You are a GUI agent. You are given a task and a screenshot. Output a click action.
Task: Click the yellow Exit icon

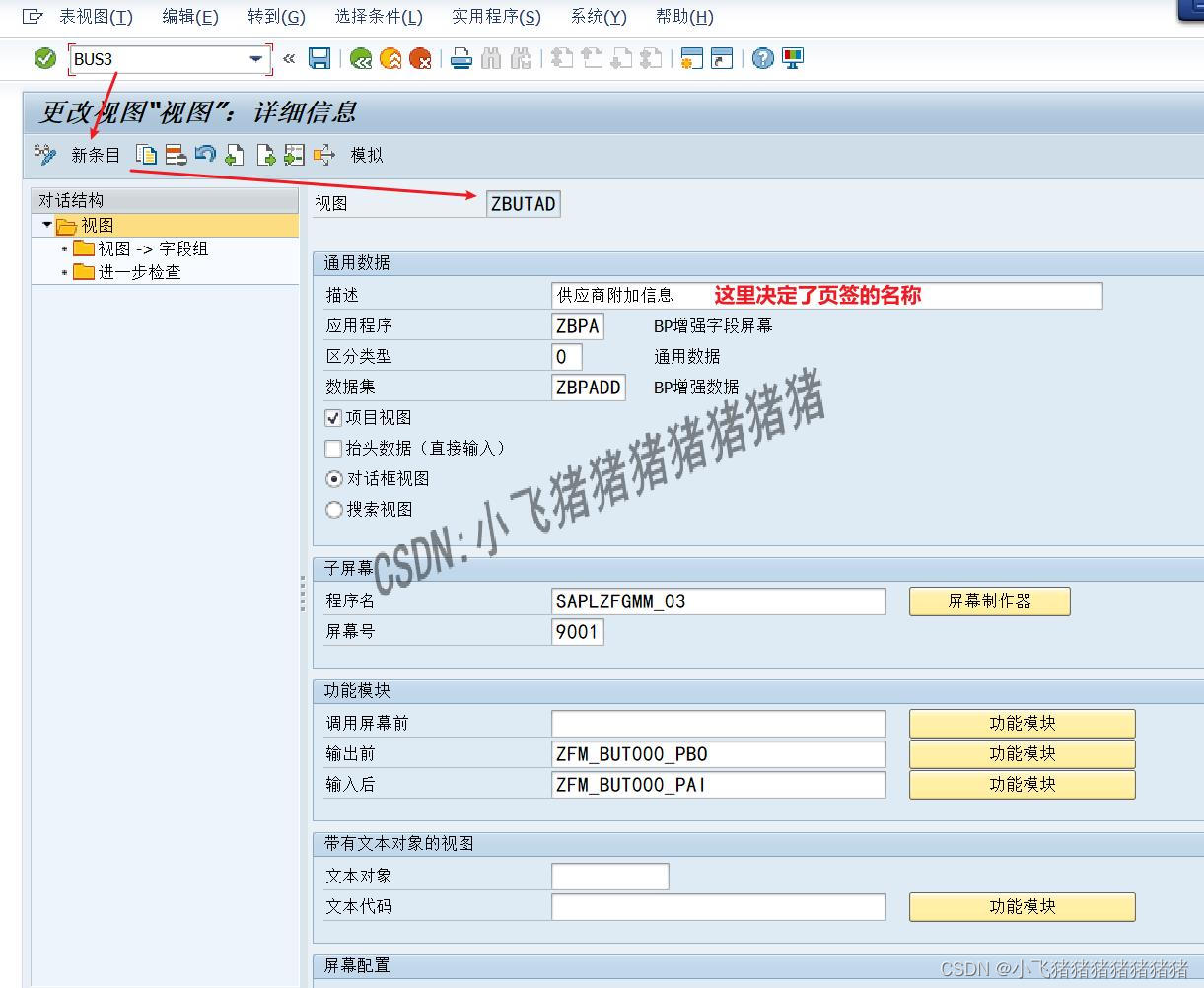point(390,59)
